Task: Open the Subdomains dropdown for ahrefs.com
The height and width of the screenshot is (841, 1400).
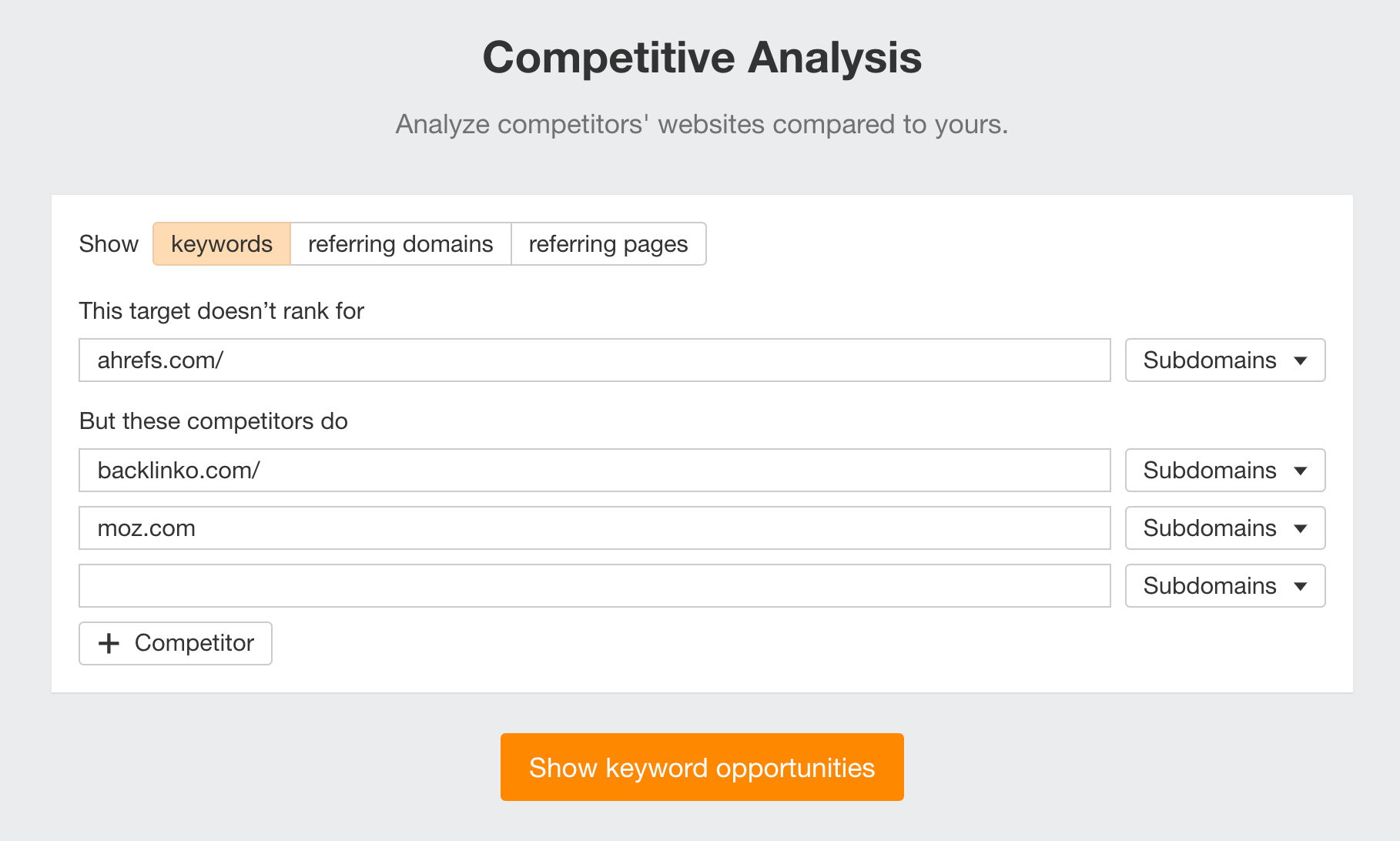Action: pos(1224,360)
